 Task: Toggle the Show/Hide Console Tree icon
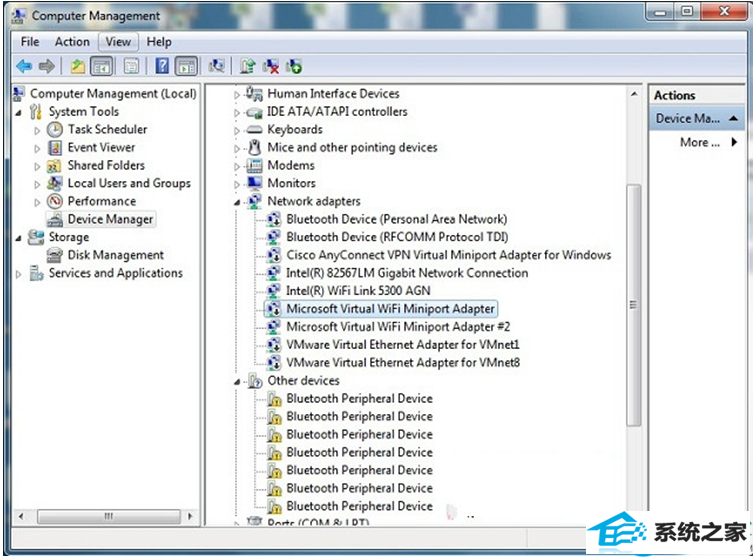tap(102, 66)
